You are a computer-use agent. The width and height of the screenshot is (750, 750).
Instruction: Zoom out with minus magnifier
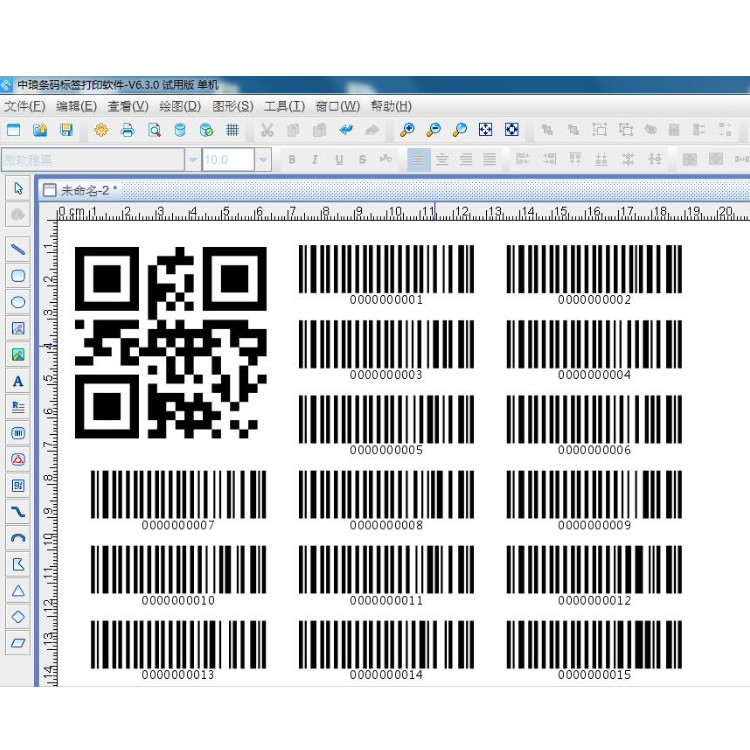pyautogui.click(x=433, y=130)
